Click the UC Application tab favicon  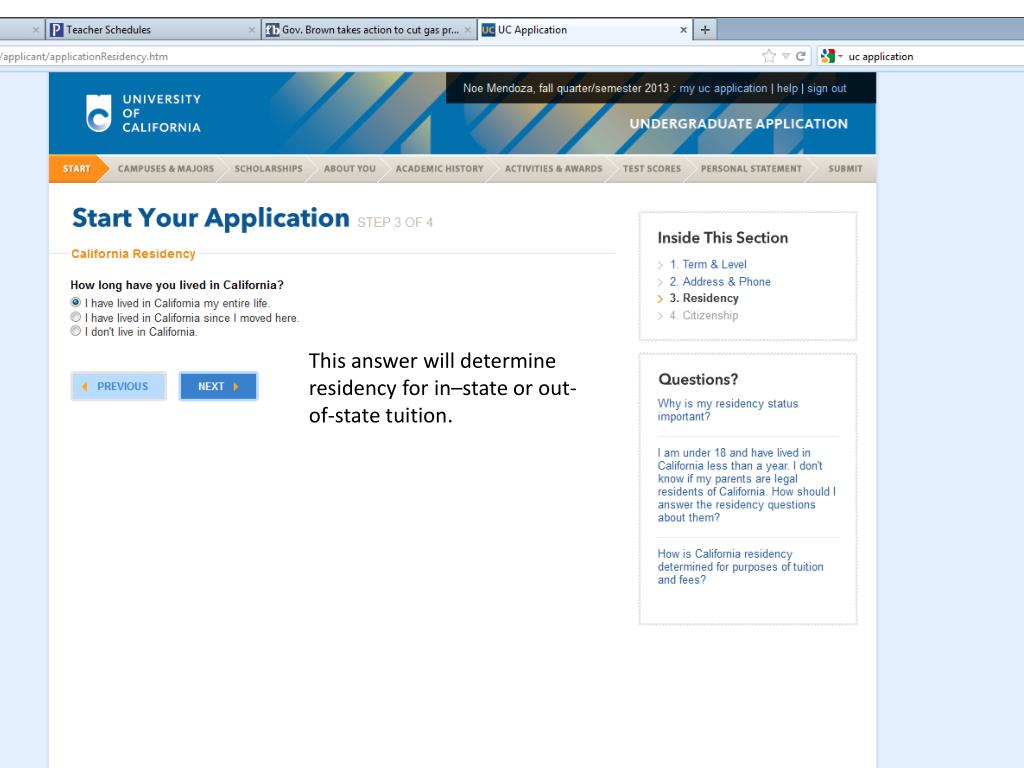click(488, 29)
